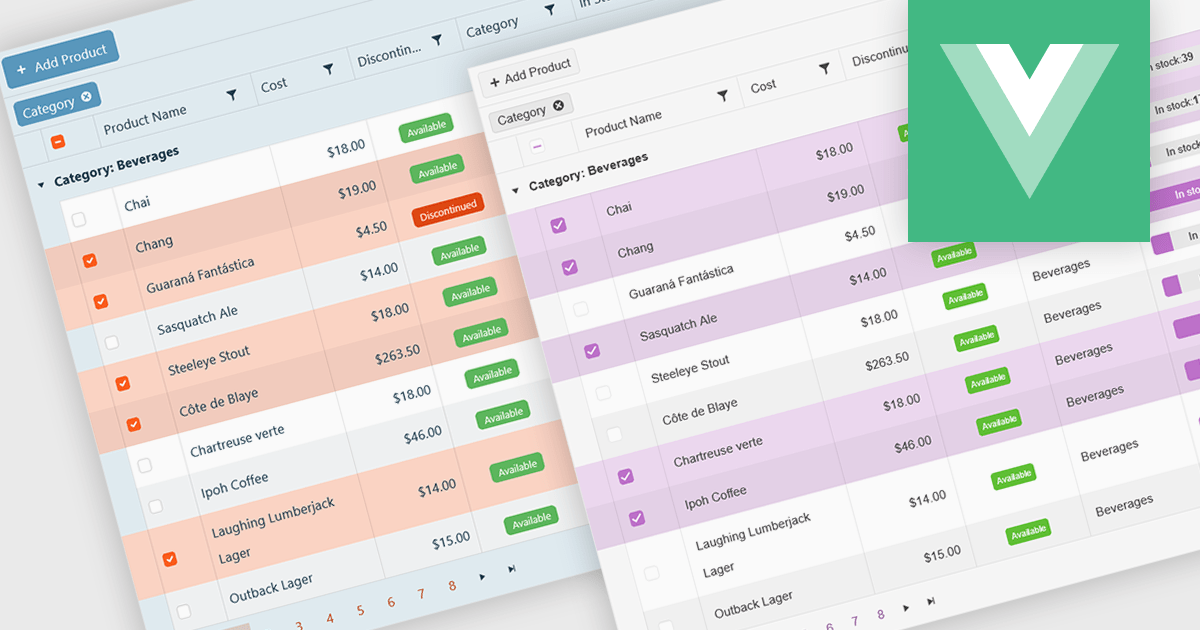Jump to last page in purple grid pager

click(931, 601)
